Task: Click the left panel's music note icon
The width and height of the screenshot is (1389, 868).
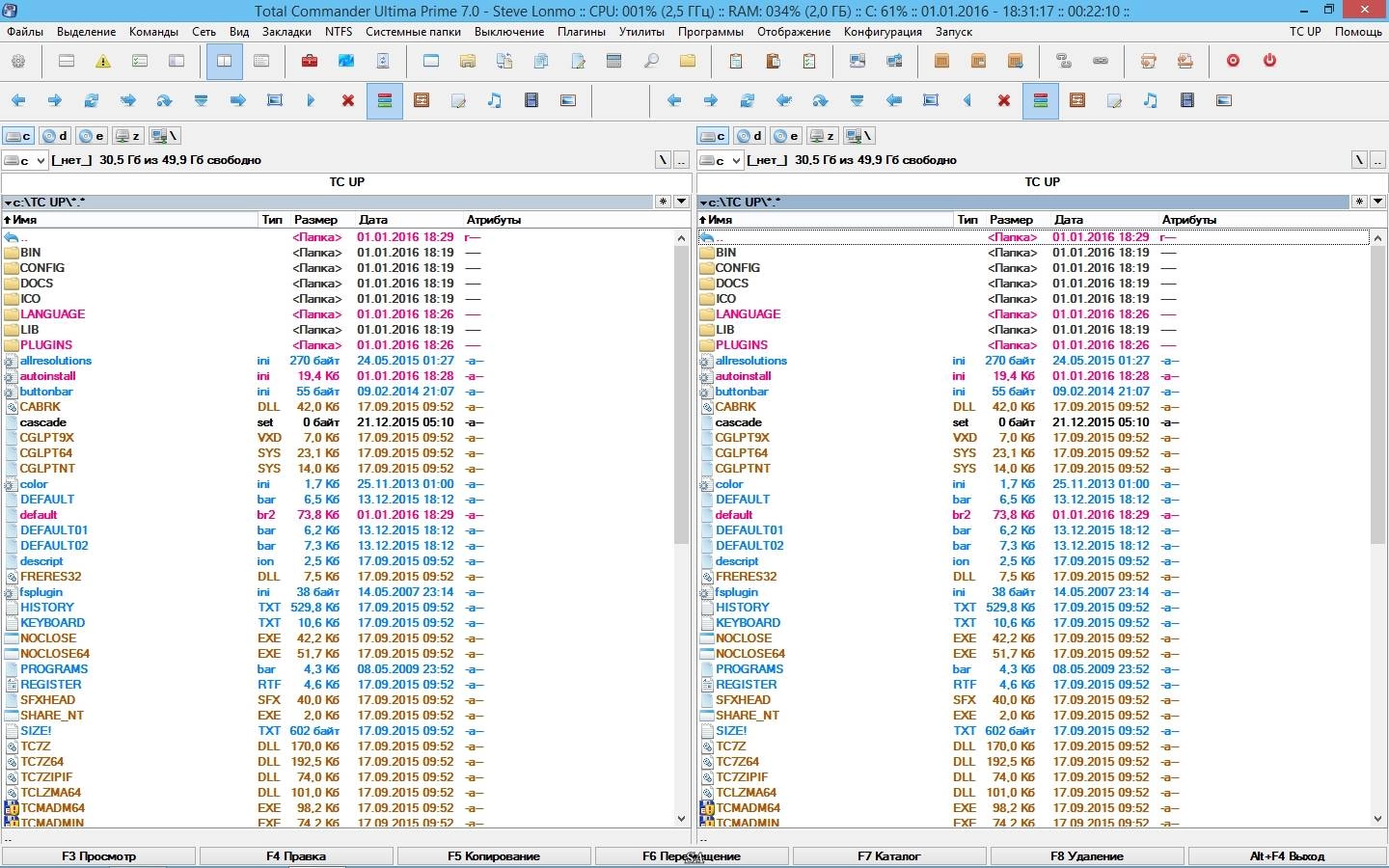Action: pyautogui.click(x=495, y=100)
